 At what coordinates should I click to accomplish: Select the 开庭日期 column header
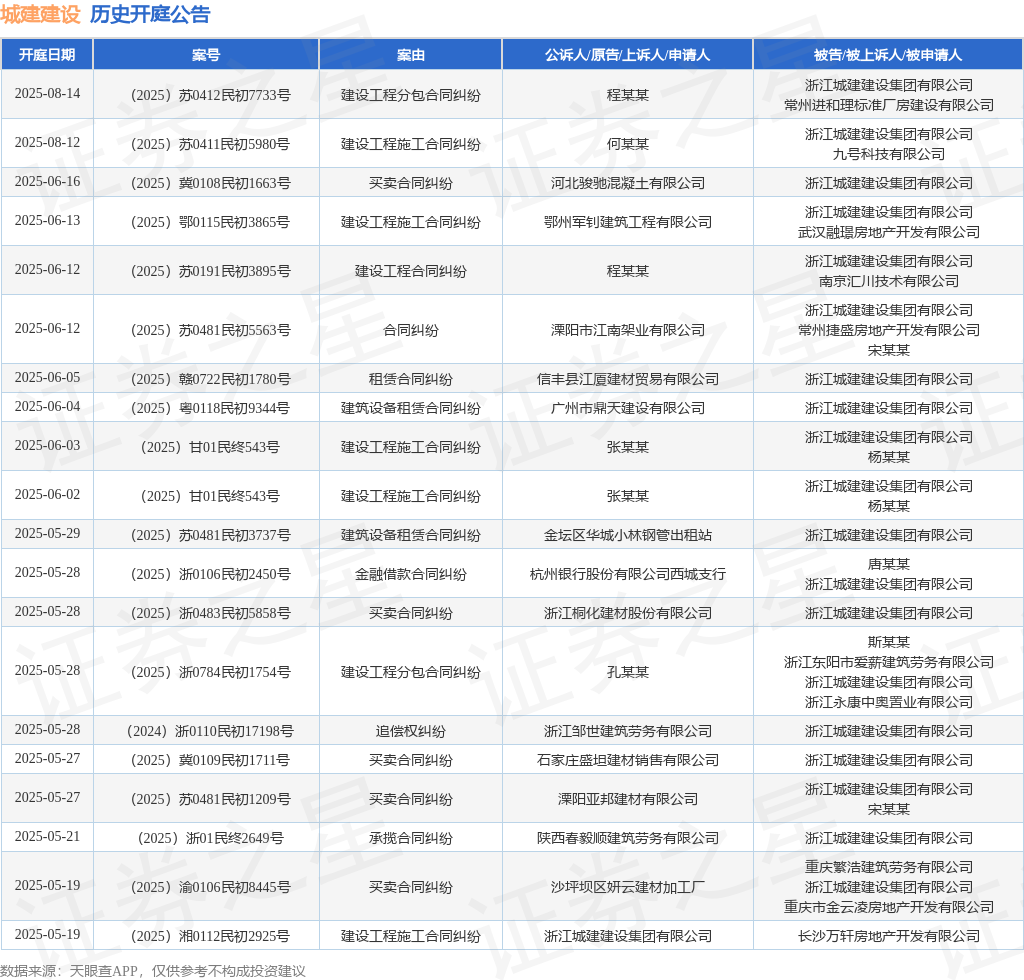pyautogui.click(x=47, y=55)
